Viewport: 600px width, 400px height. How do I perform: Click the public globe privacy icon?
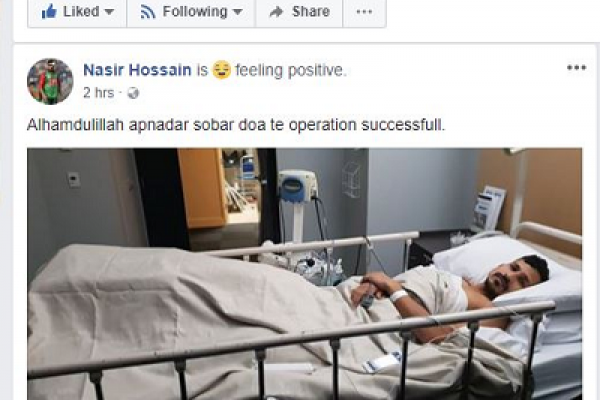[x=133, y=93]
